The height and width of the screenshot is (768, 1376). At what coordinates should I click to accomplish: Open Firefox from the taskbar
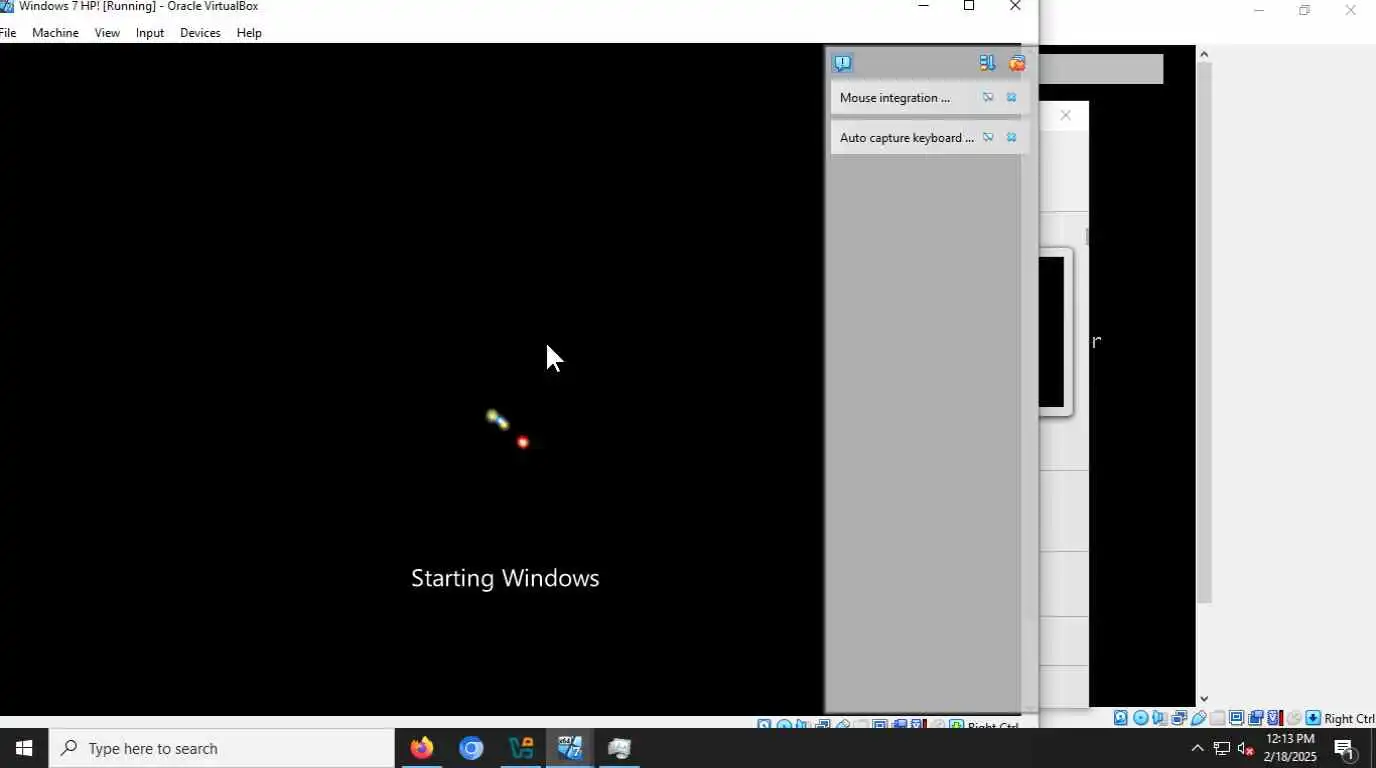[421, 748]
